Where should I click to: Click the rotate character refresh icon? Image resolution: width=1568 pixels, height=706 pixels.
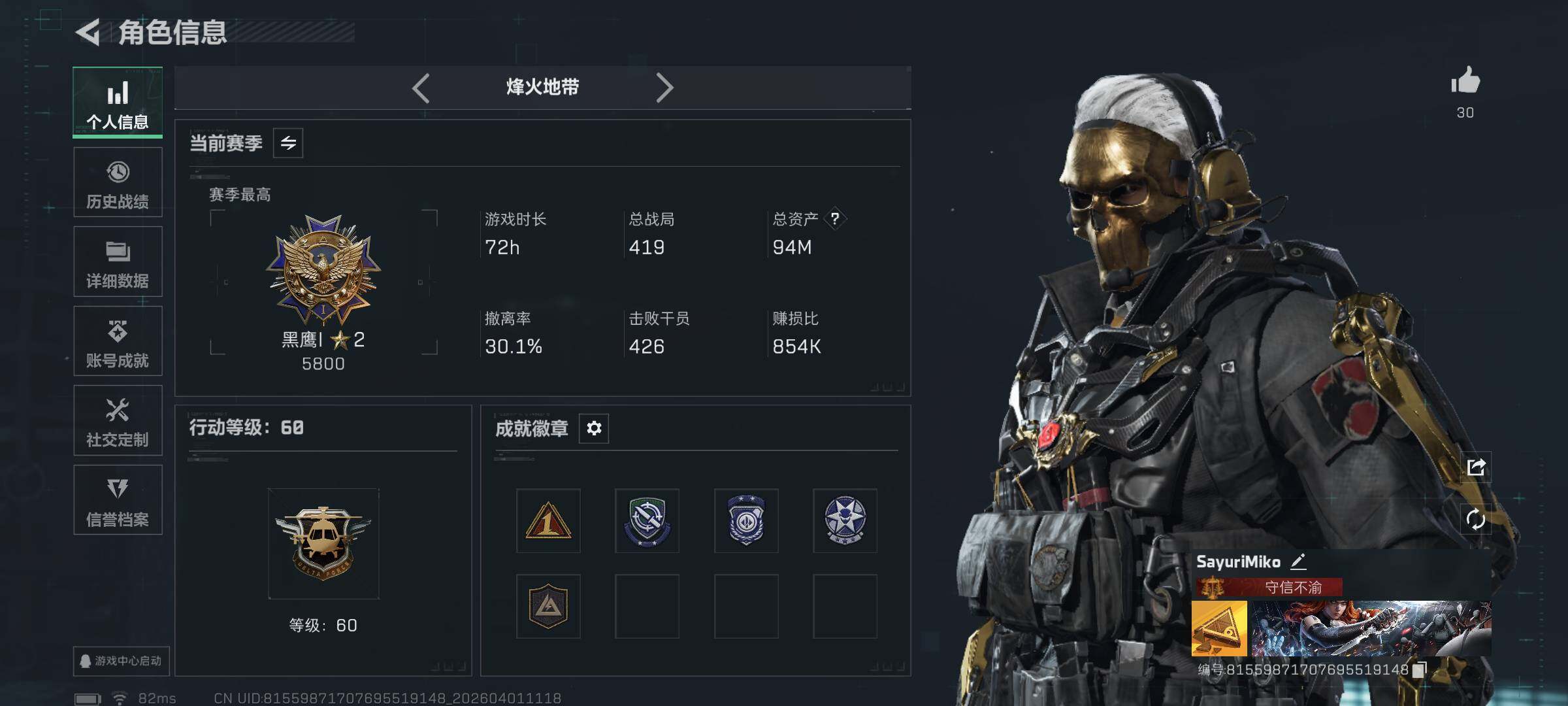click(1476, 520)
